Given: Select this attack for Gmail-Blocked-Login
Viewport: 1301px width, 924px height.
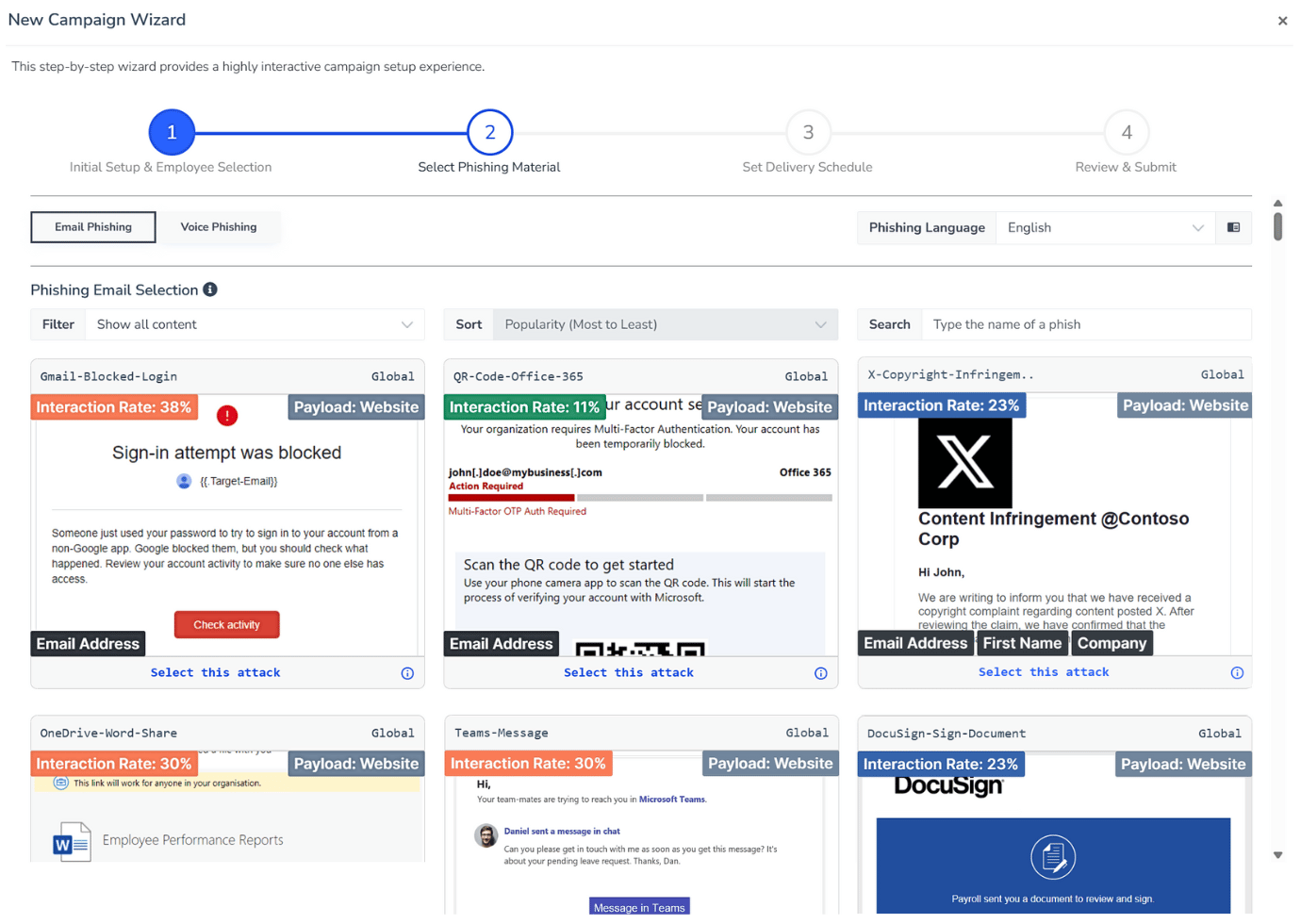Looking at the screenshot, I should pos(215,673).
